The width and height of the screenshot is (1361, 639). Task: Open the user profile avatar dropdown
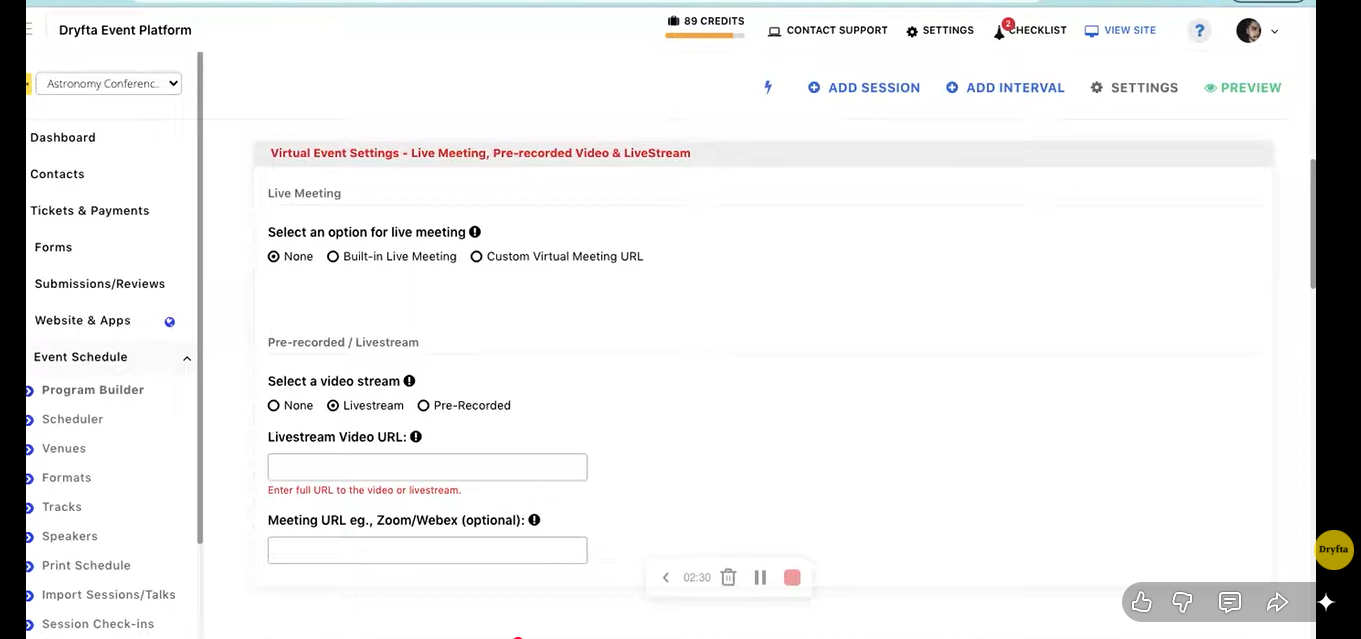coord(1256,31)
